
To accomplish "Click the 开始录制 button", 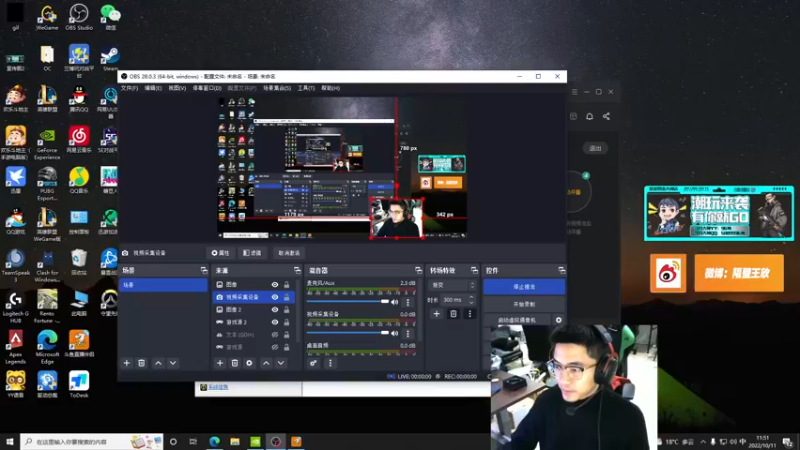I will (x=524, y=304).
